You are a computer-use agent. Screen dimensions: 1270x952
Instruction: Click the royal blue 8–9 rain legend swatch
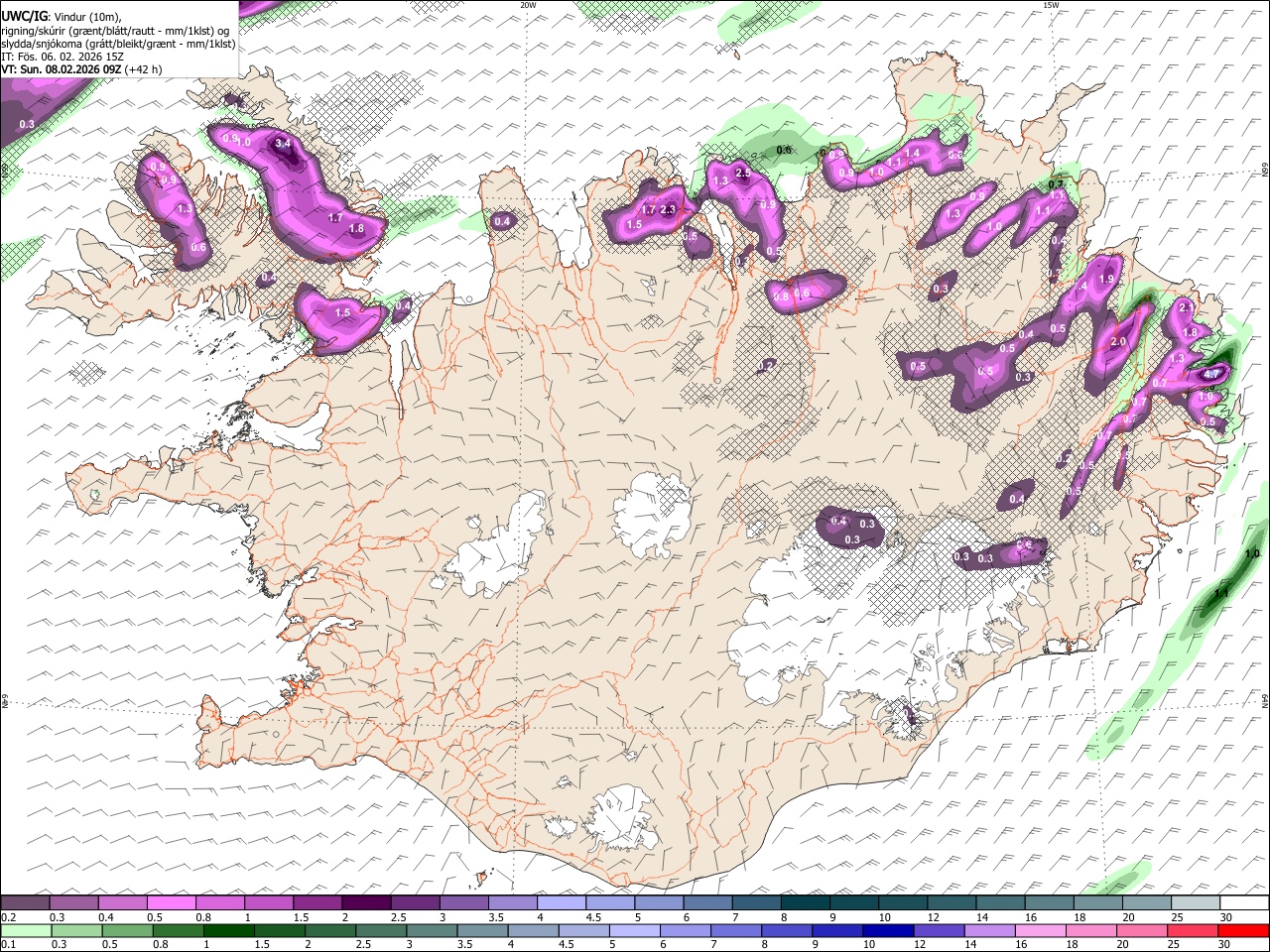tap(787, 930)
